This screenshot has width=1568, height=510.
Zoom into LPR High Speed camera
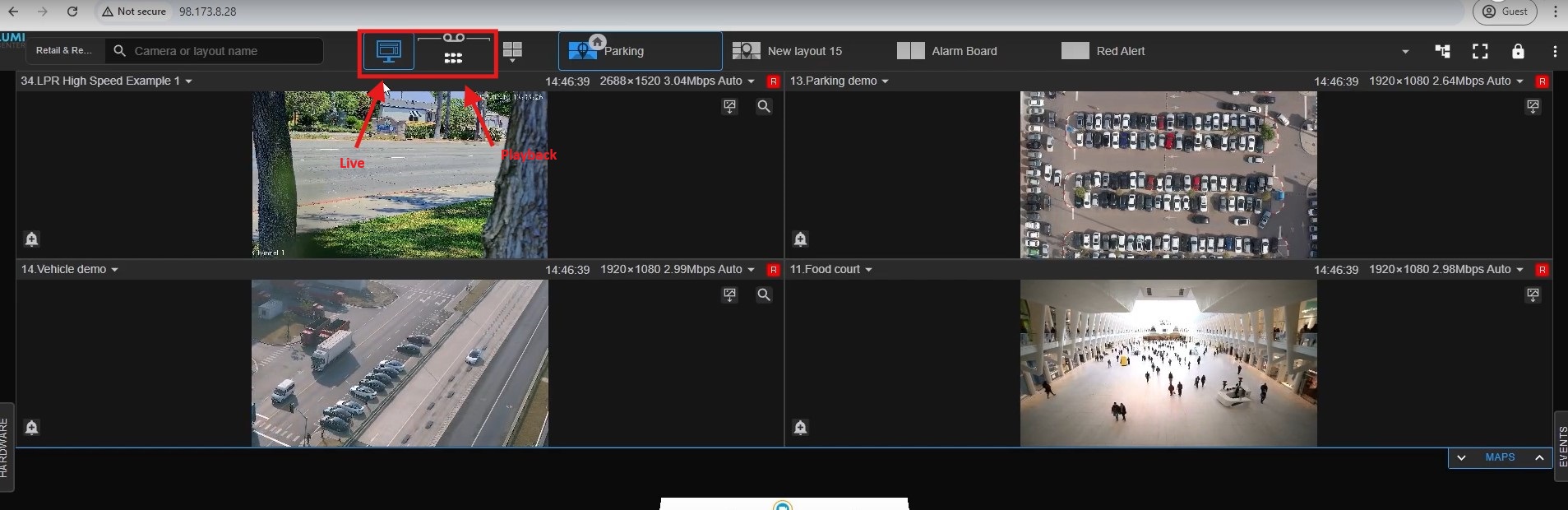pyautogui.click(x=764, y=107)
